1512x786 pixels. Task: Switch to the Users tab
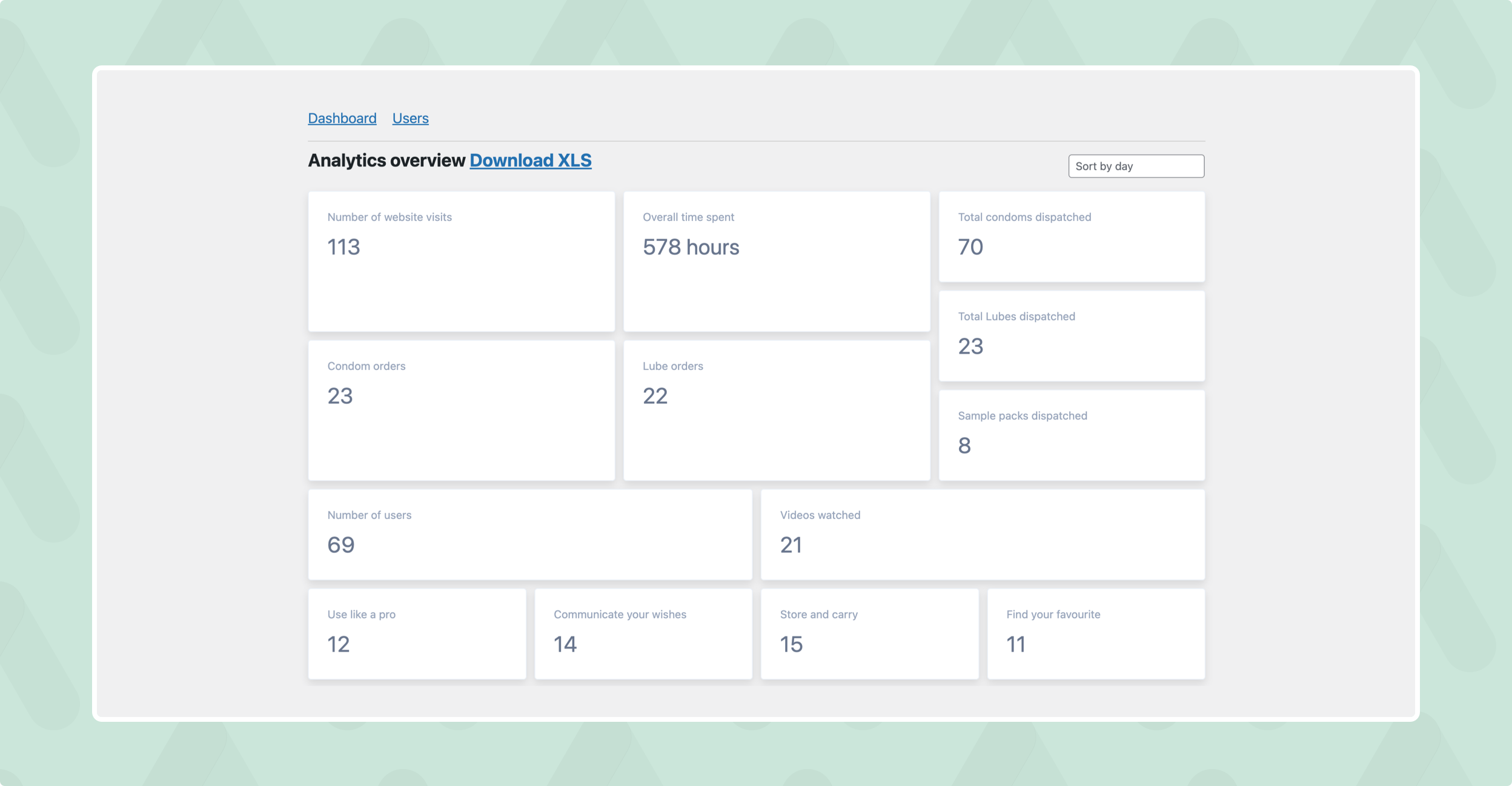pyautogui.click(x=410, y=118)
